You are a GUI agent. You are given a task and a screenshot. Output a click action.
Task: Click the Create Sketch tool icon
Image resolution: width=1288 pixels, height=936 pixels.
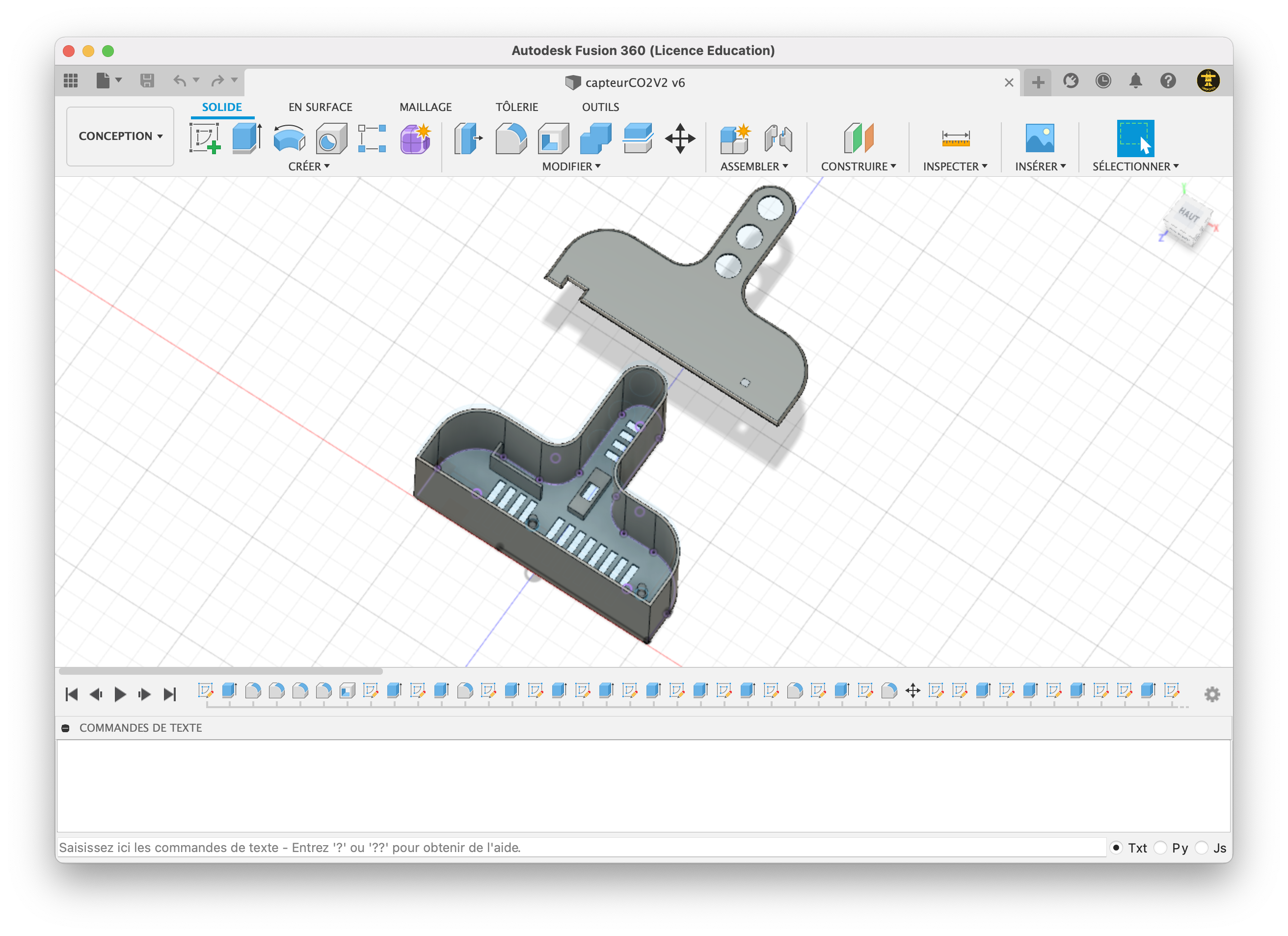click(x=205, y=138)
